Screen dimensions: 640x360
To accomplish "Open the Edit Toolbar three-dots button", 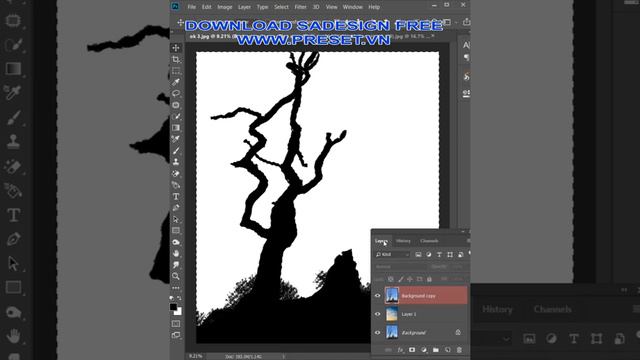I will 176,288.
